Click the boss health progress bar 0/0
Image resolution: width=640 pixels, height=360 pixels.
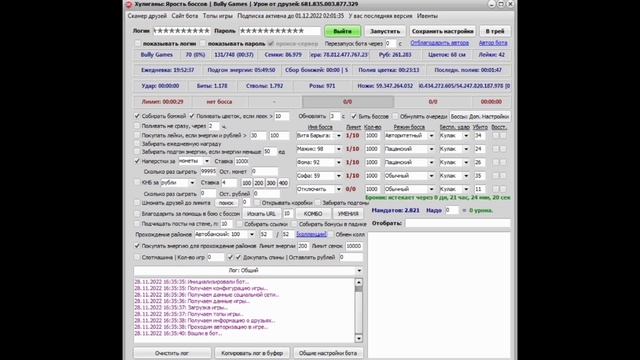pyautogui.click(x=348, y=102)
